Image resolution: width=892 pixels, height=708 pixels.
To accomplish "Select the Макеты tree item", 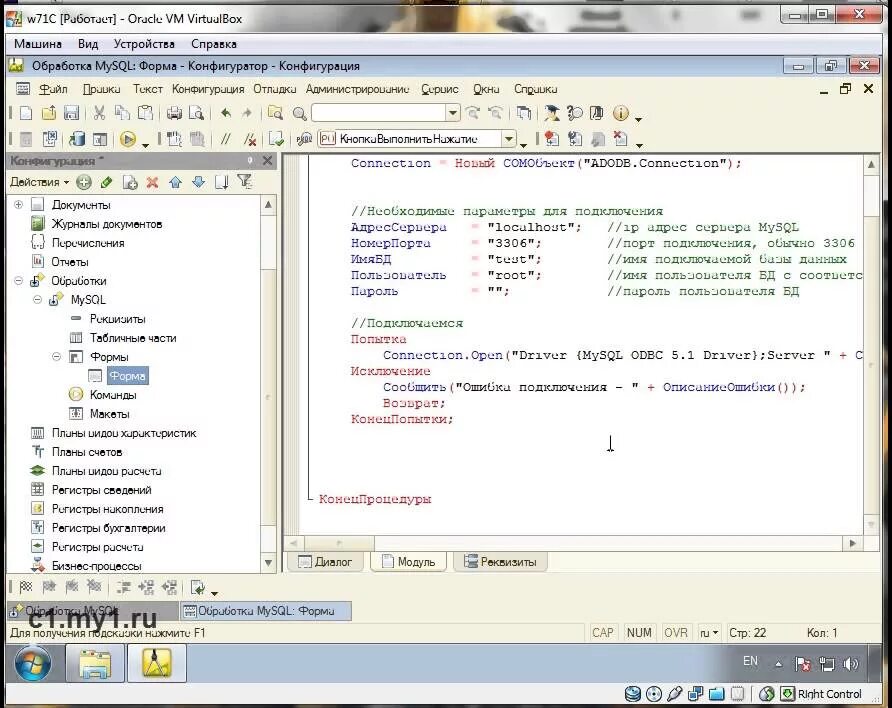I will point(110,414).
